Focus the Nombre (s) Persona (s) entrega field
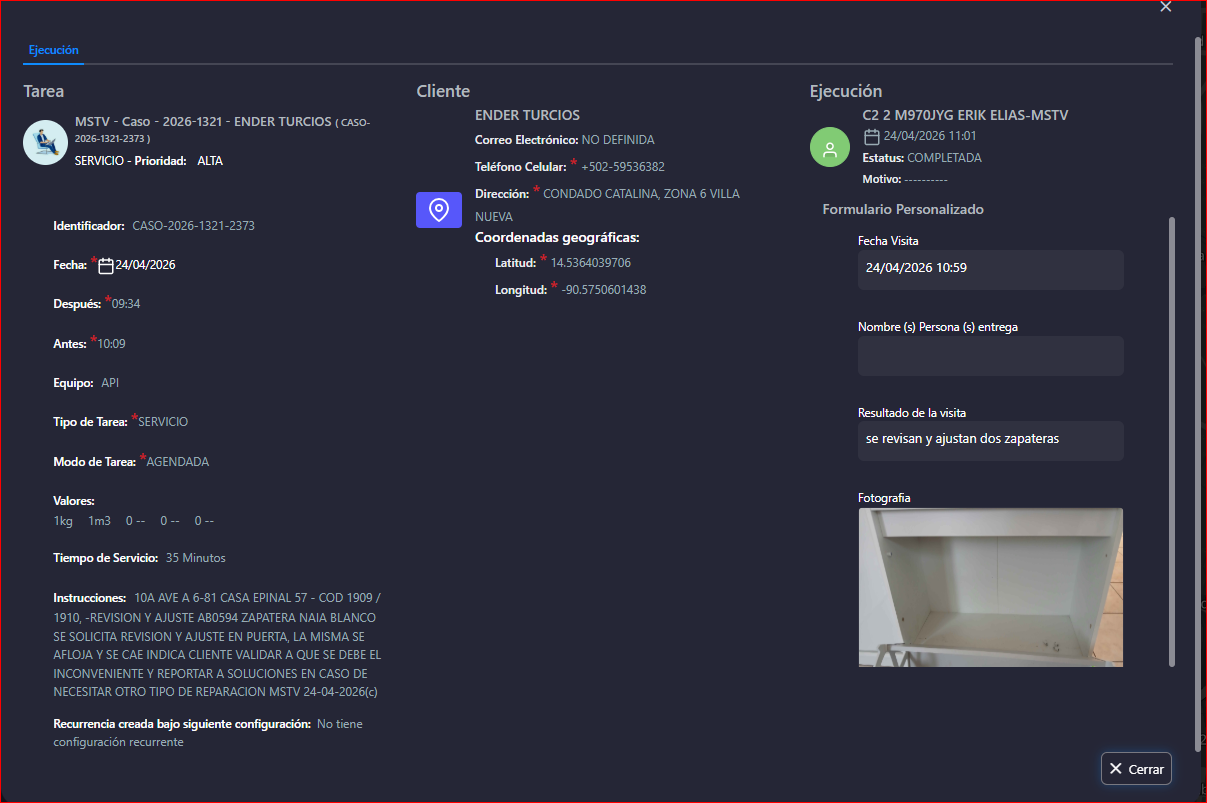This screenshot has height=803, width=1207. pos(990,356)
